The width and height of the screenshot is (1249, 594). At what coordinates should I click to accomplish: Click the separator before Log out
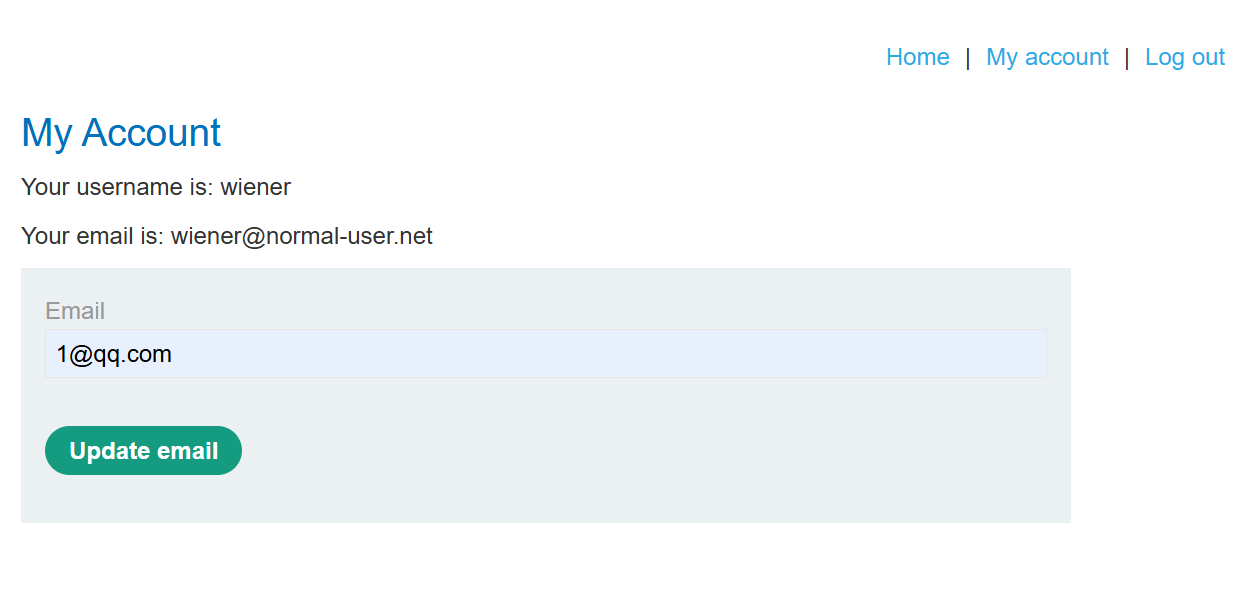click(1127, 58)
